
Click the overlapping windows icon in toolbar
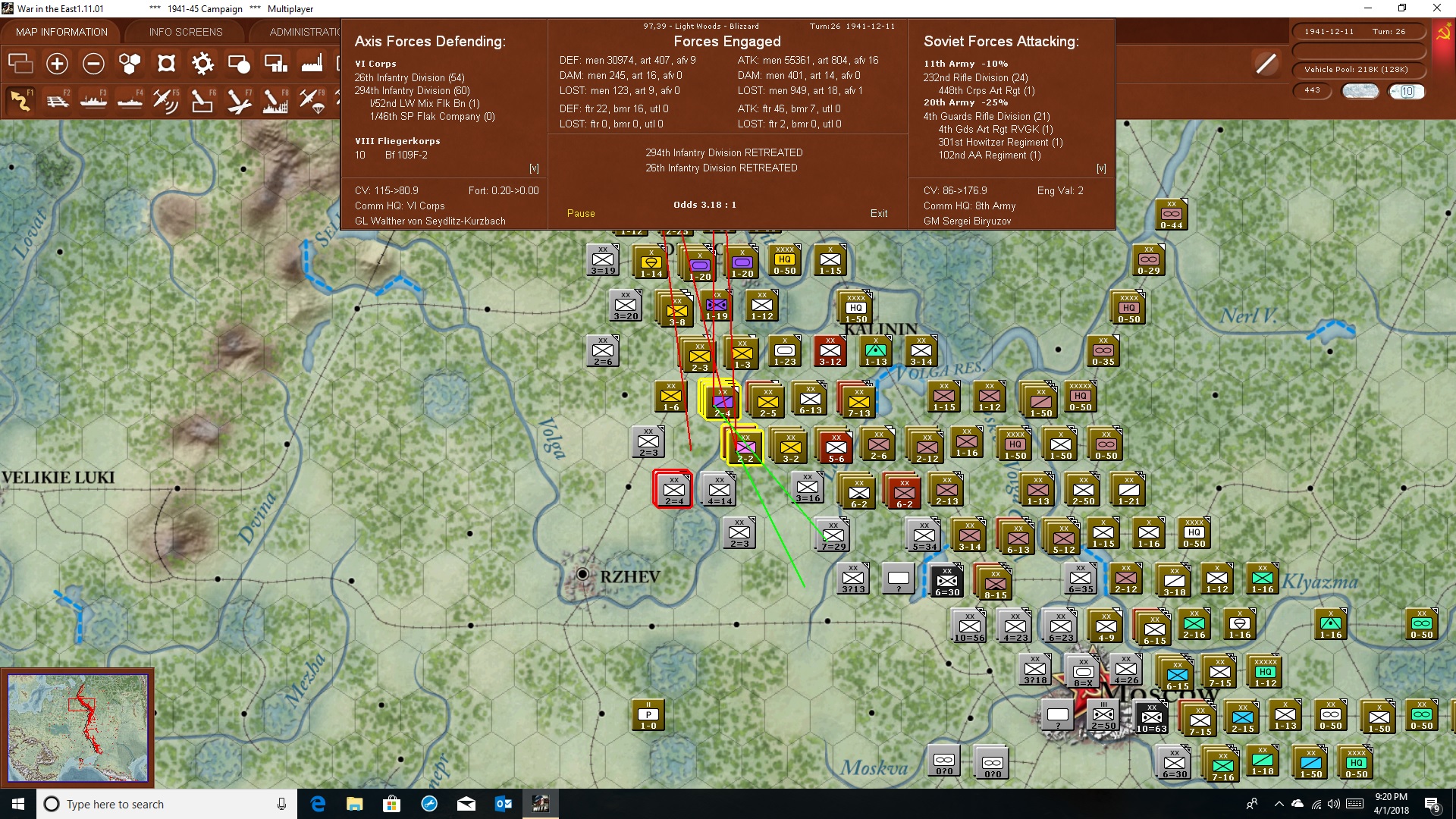click(20, 64)
